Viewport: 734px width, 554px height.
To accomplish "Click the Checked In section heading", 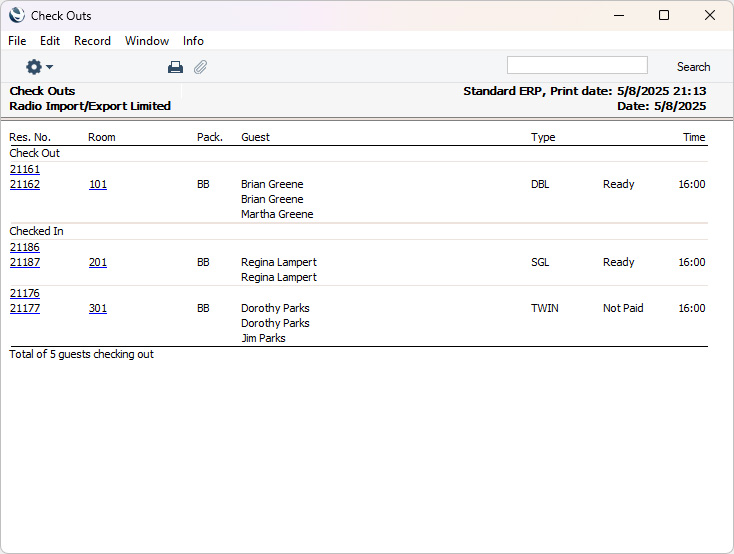I will pos(36,231).
